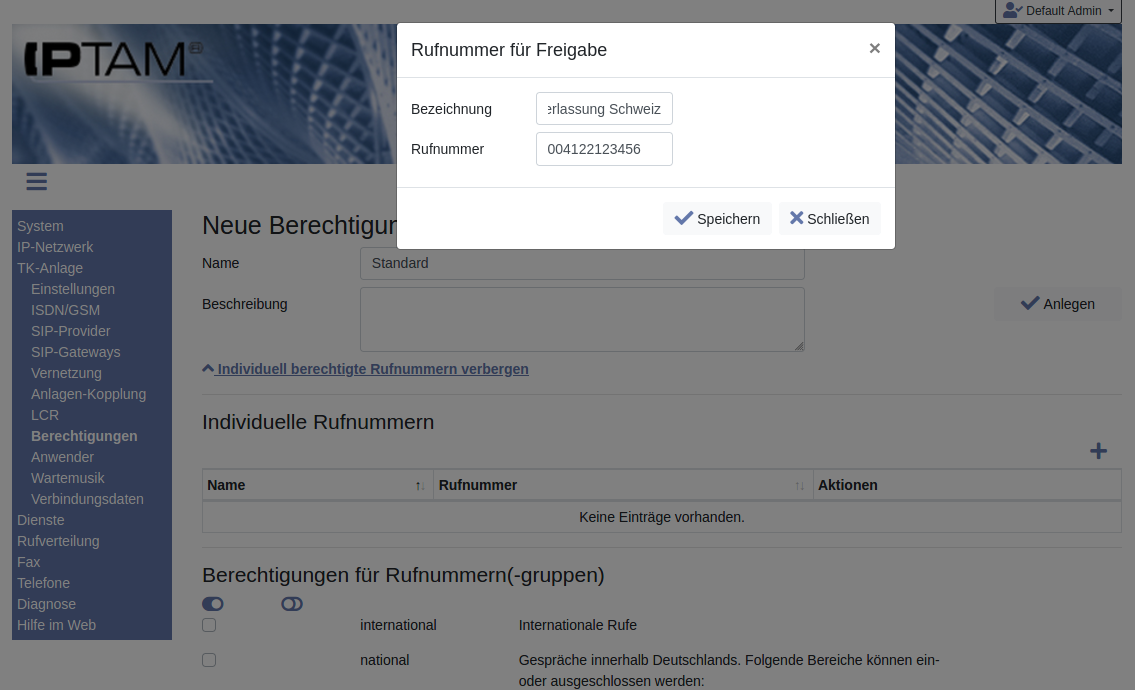Check the national permission checkbox
Viewport: 1135px width, 690px height.
(209, 660)
